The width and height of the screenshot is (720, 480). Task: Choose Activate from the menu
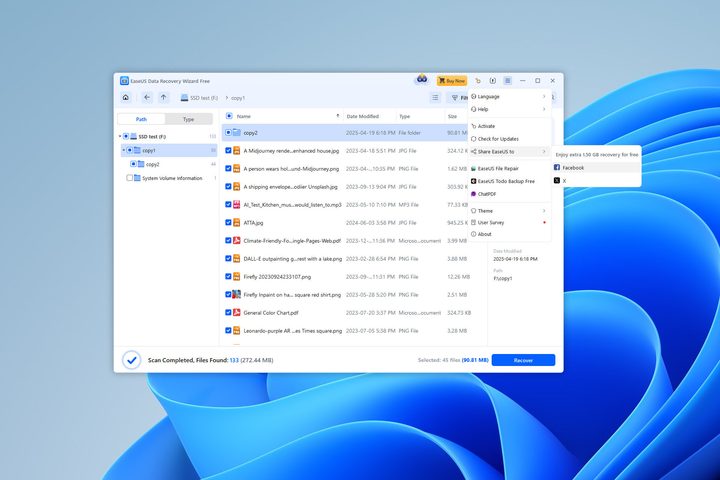click(x=509, y=126)
